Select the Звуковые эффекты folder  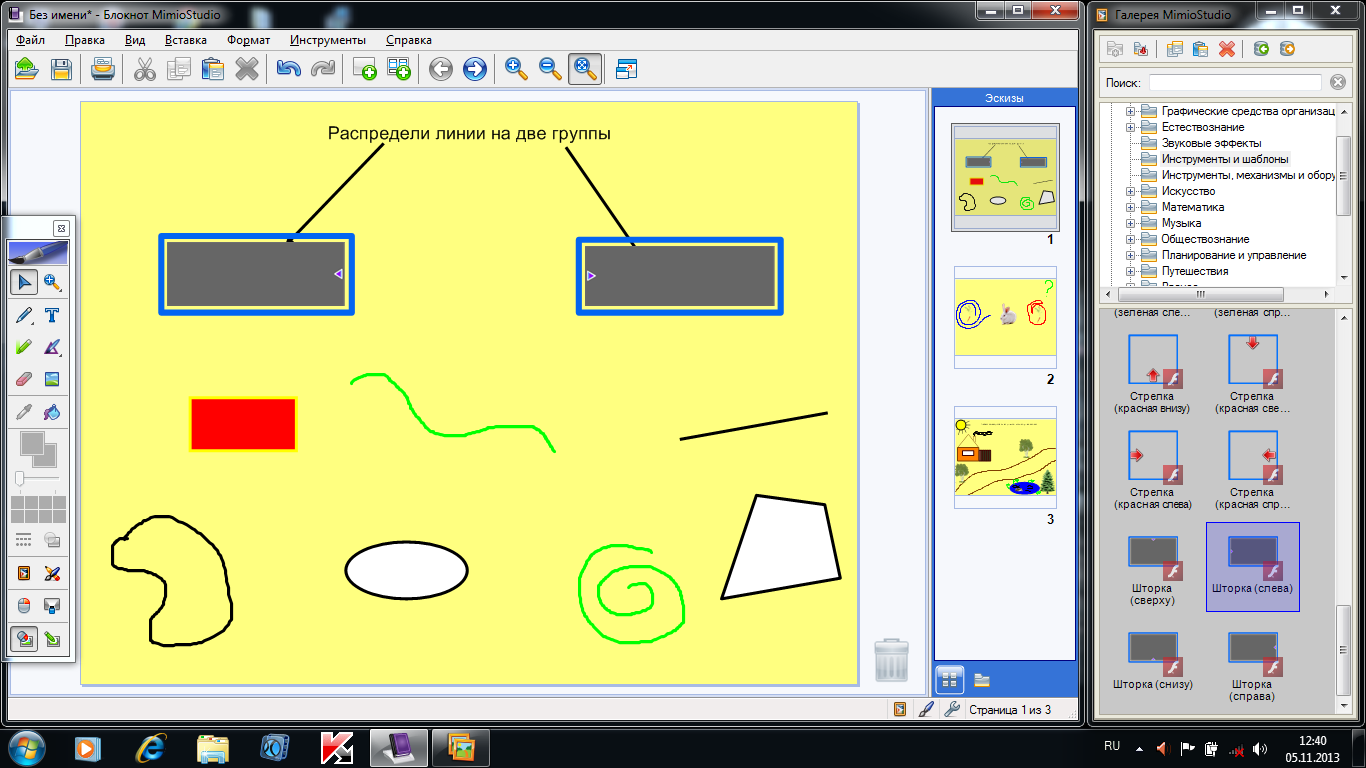pos(1211,143)
